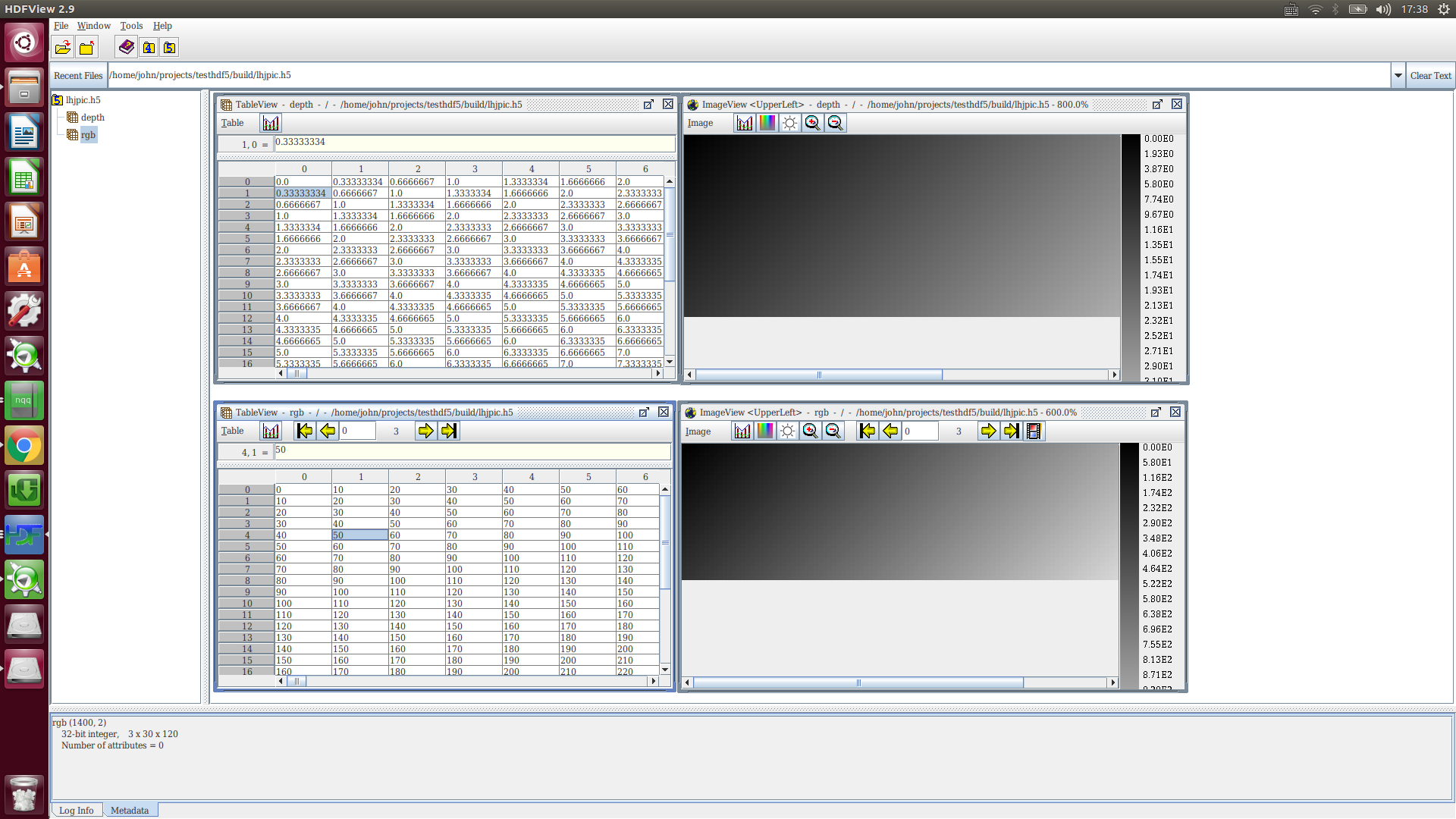Open the Tools menu
Viewport: 1456px width, 819px height.
coord(131,25)
